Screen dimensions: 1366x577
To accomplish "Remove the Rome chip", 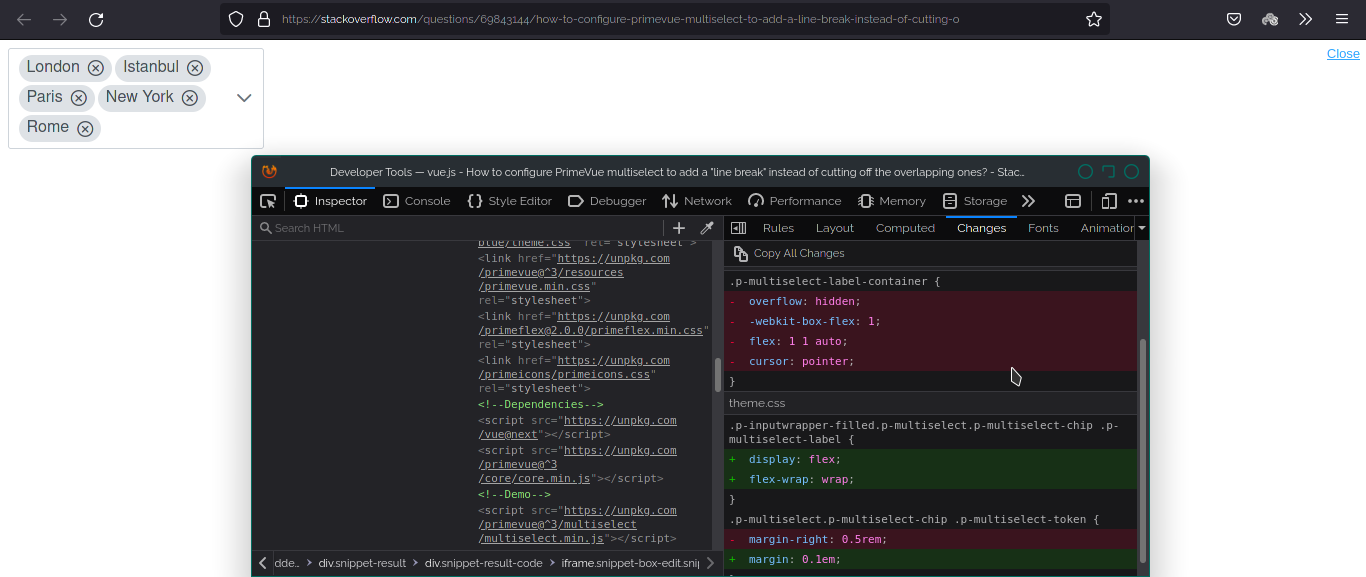I will point(85,128).
